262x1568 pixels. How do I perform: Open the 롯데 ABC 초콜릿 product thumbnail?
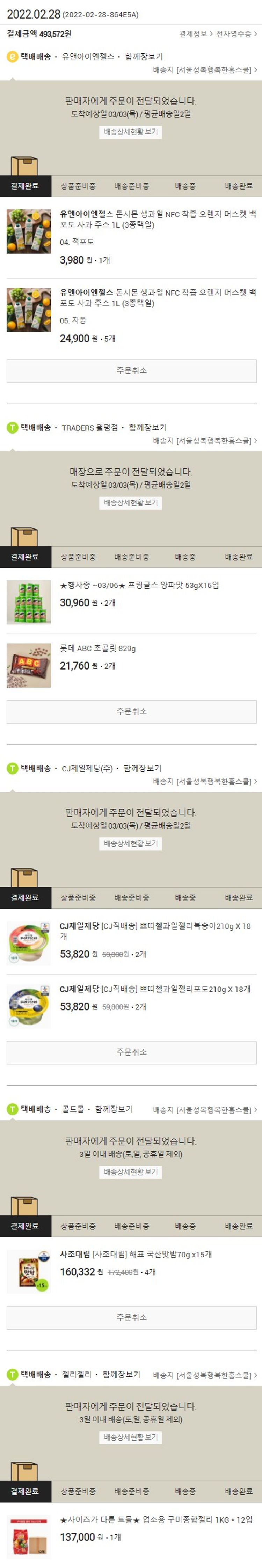[x=29, y=665]
